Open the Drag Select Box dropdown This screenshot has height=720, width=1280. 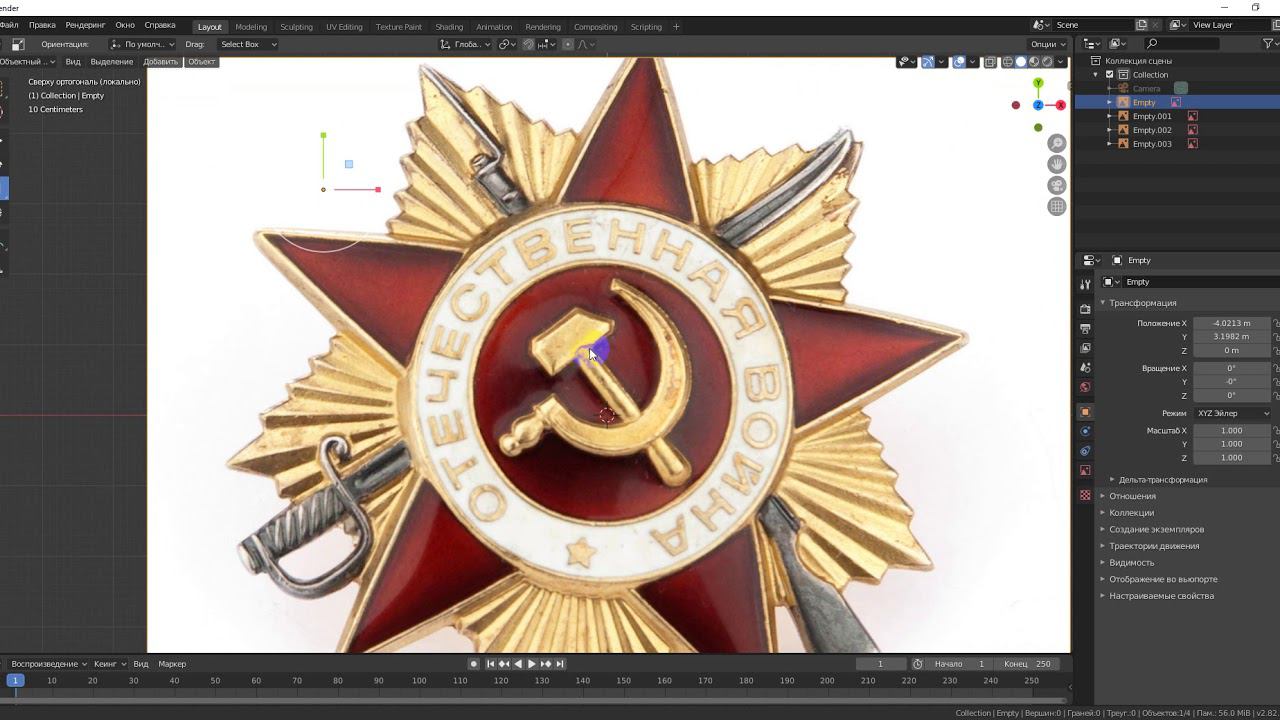point(248,44)
